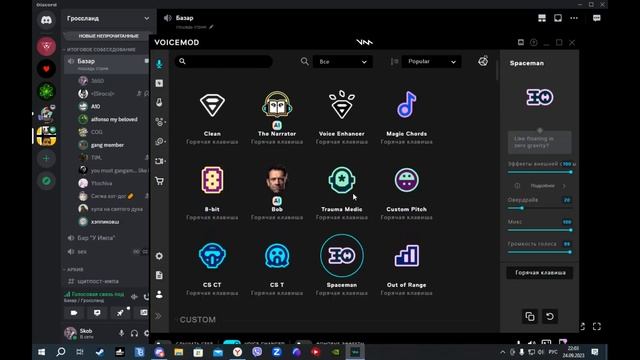Choose the Voice Enhancer voice

[342, 104]
